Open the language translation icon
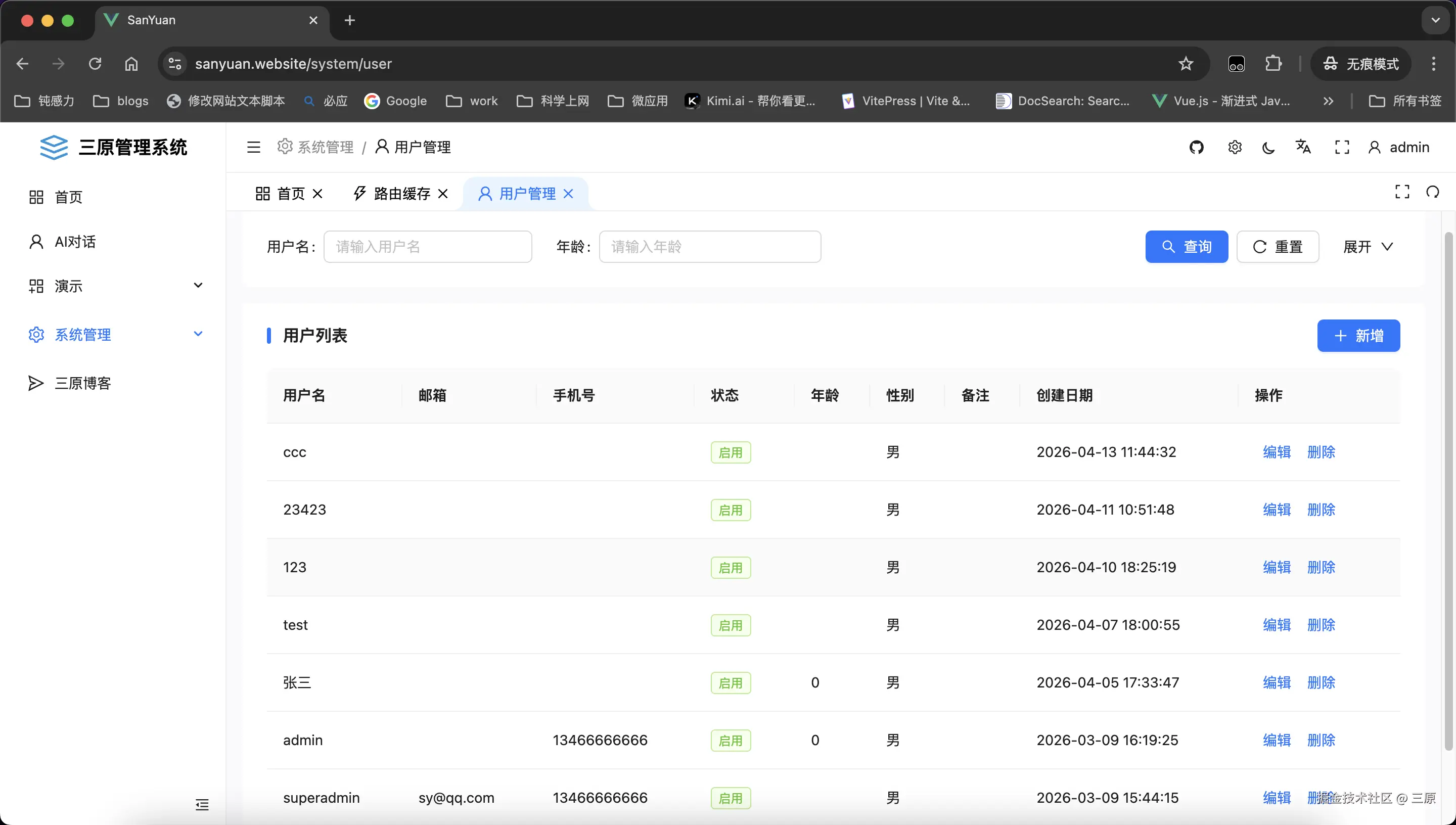Image resolution: width=1456 pixels, height=825 pixels. coord(1303,147)
